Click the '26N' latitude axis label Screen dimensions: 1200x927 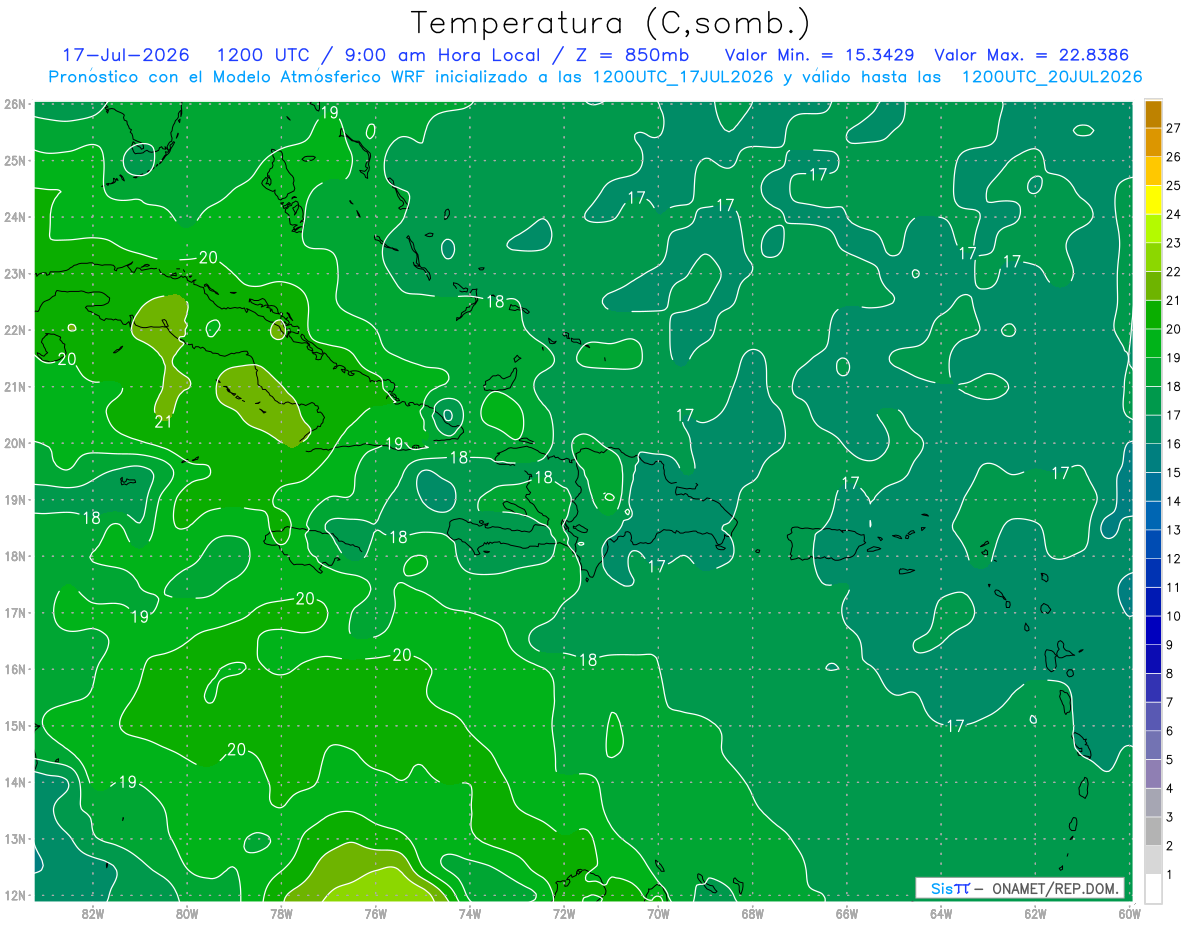(x=15, y=104)
